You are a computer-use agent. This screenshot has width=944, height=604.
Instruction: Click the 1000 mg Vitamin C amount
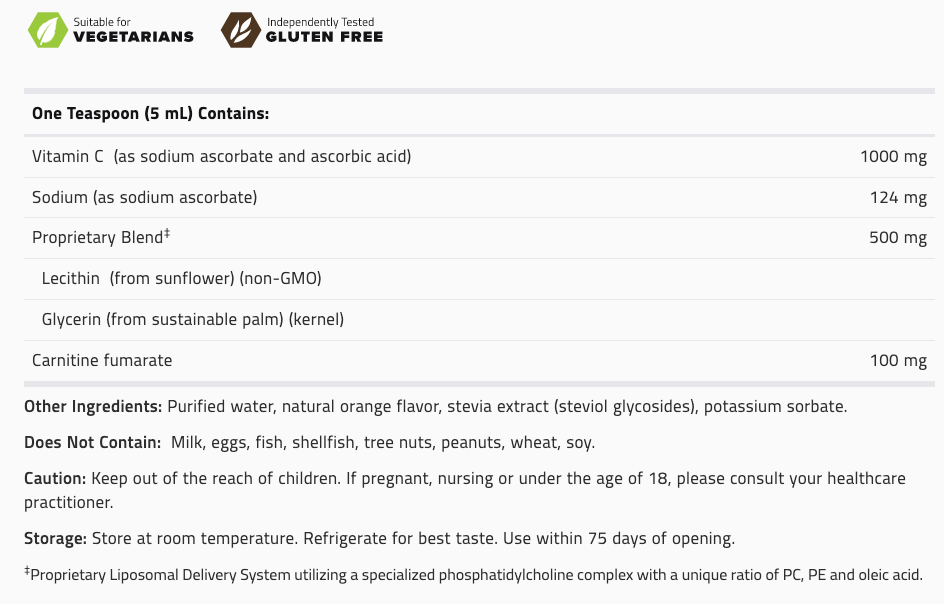point(893,156)
